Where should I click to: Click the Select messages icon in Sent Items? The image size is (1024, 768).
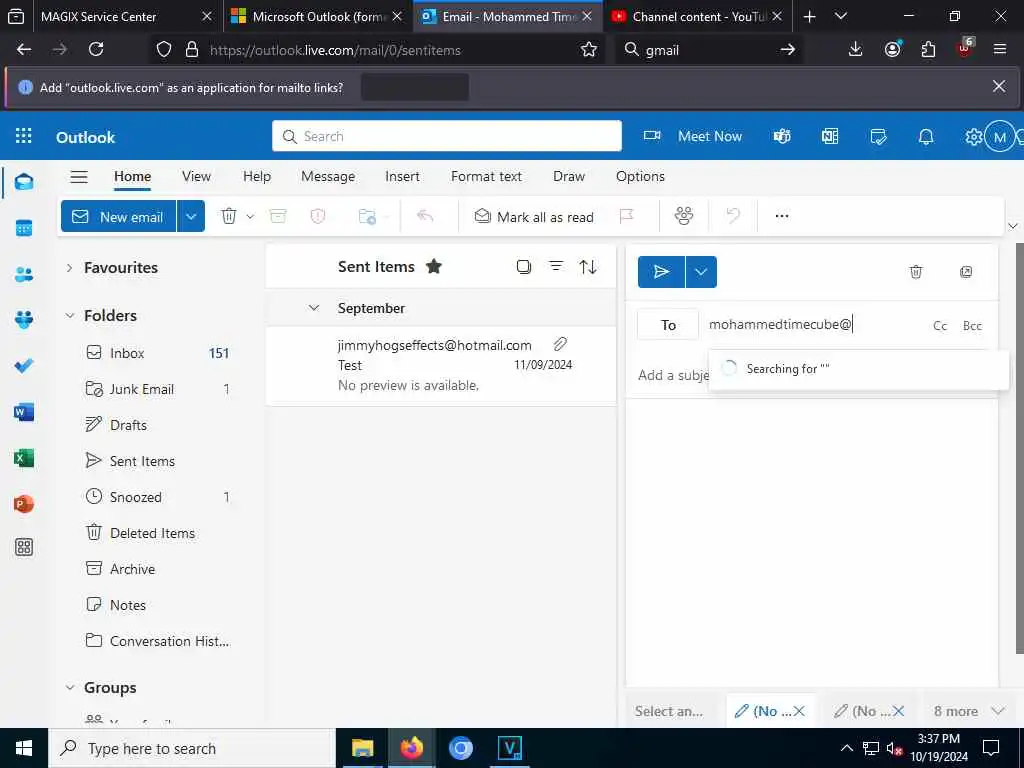[524, 266]
